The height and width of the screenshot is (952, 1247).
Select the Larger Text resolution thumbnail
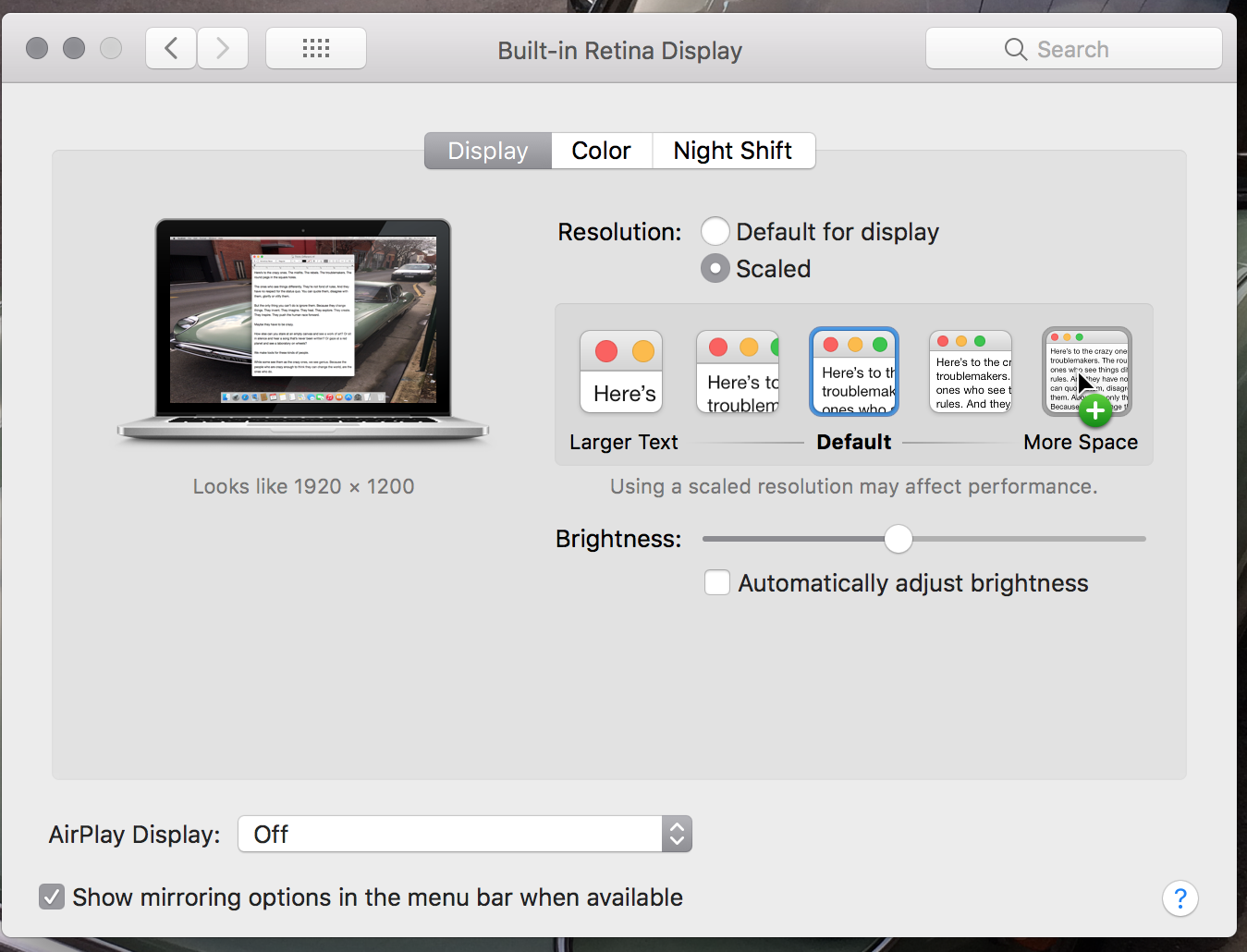(620, 371)
